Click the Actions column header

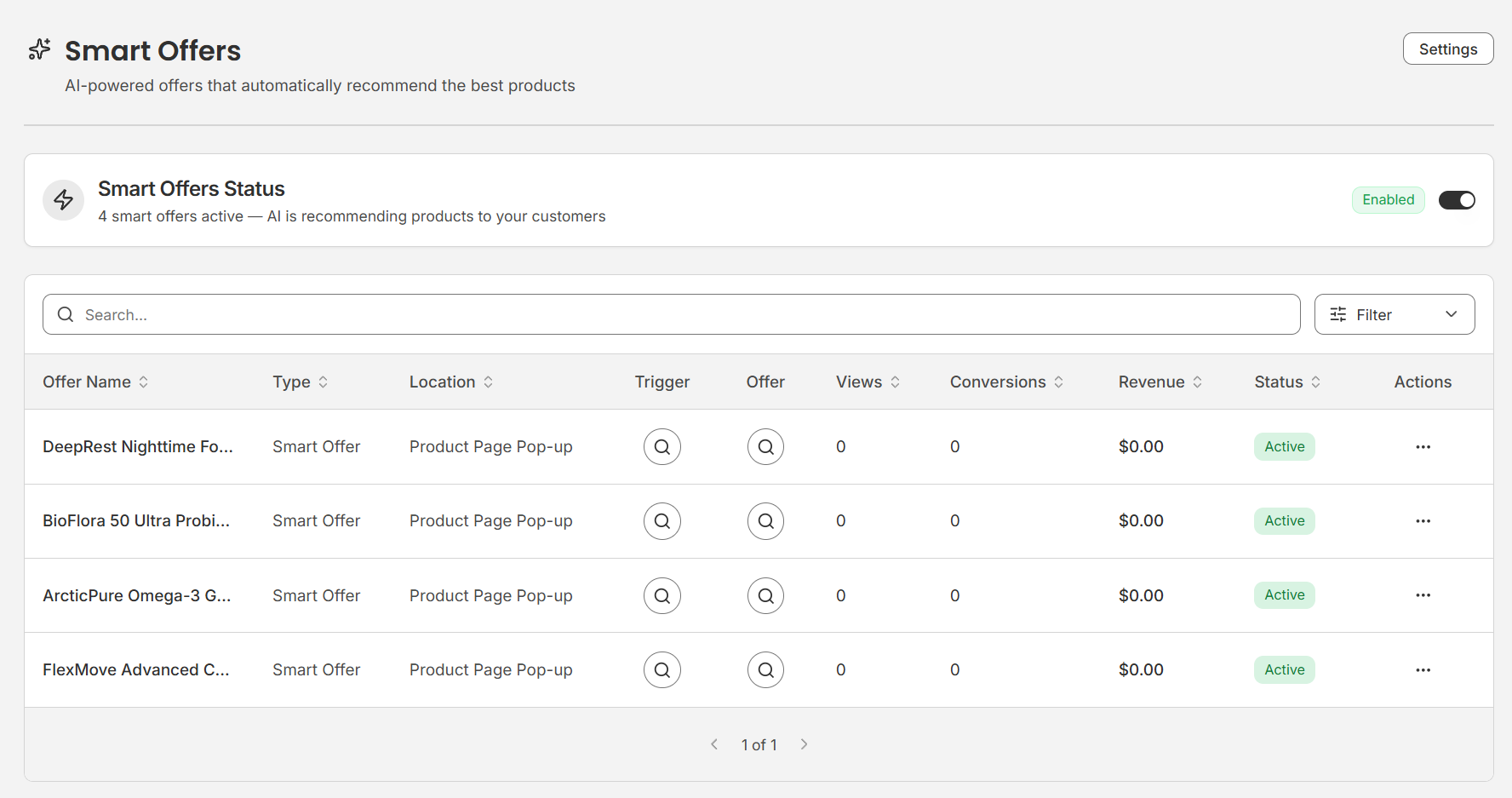(x=1423, y=382)
